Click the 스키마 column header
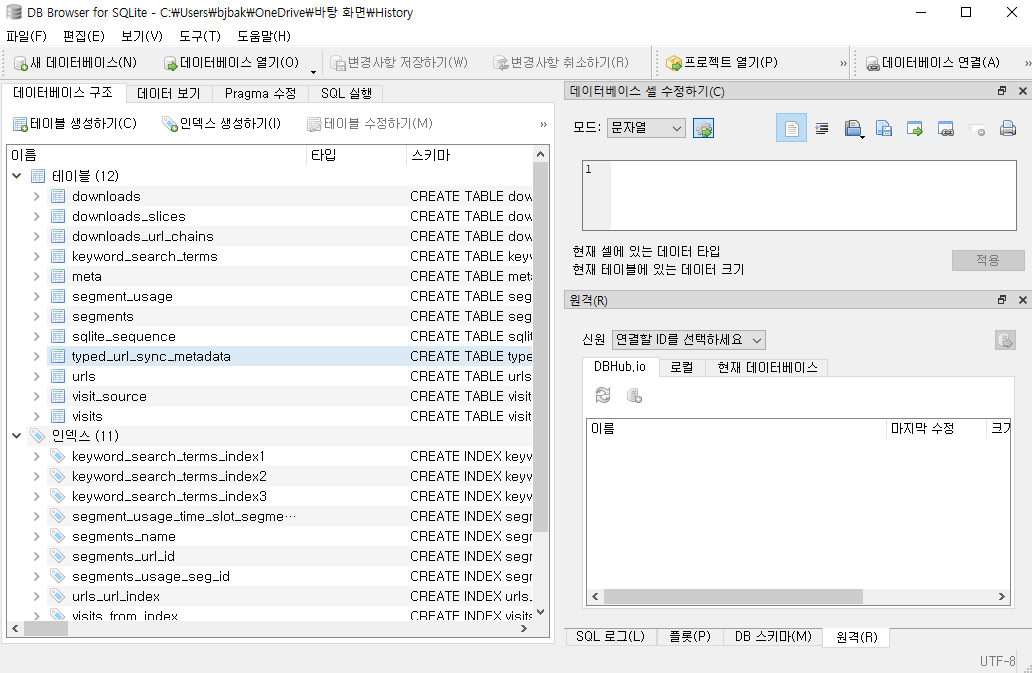The width and height of the screenshot is (1032, 673). point(469,155)
